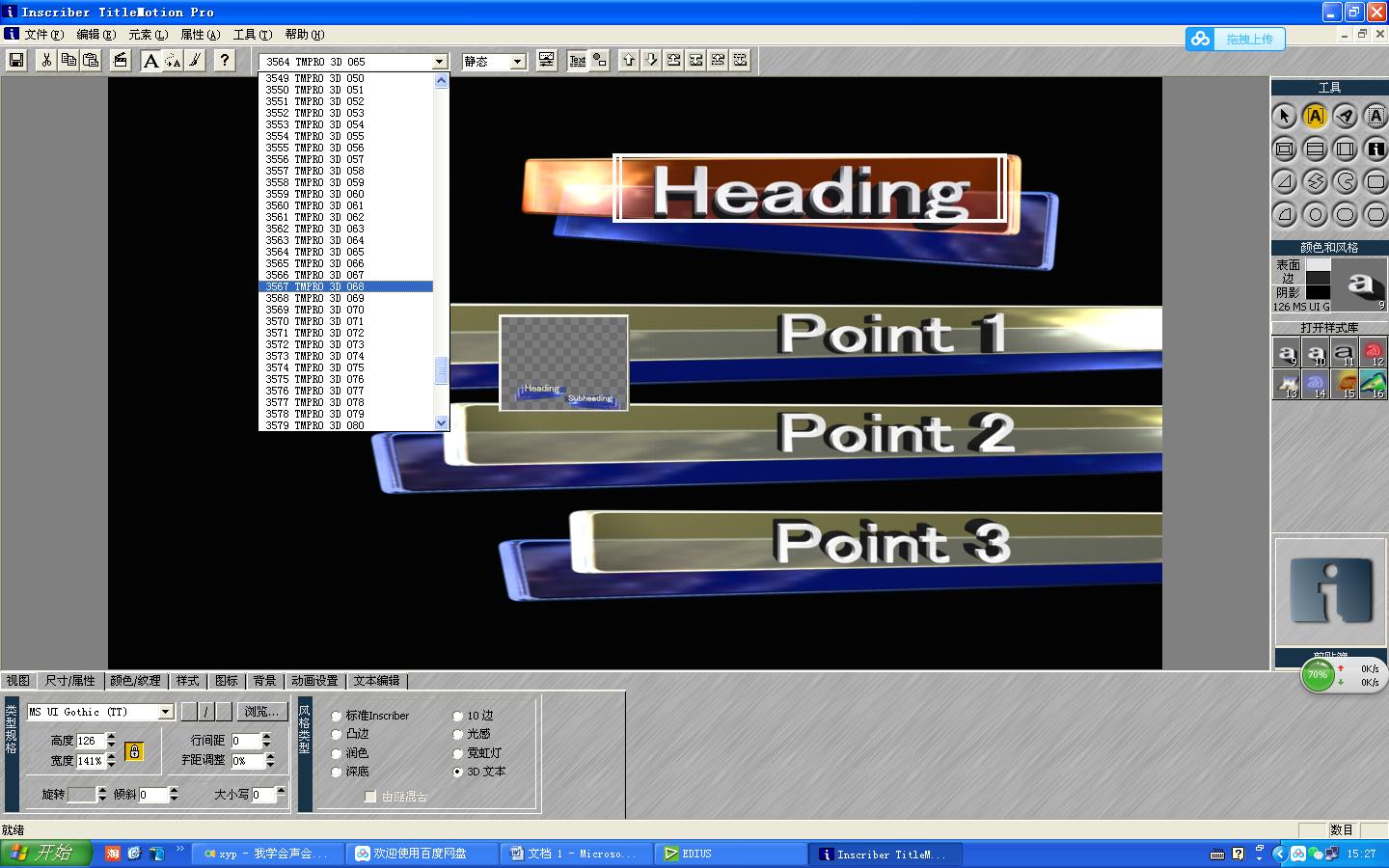Click the large letter A toolbar icon
The height and width of the screenshot is (868, 1389).
pos(150,61)
